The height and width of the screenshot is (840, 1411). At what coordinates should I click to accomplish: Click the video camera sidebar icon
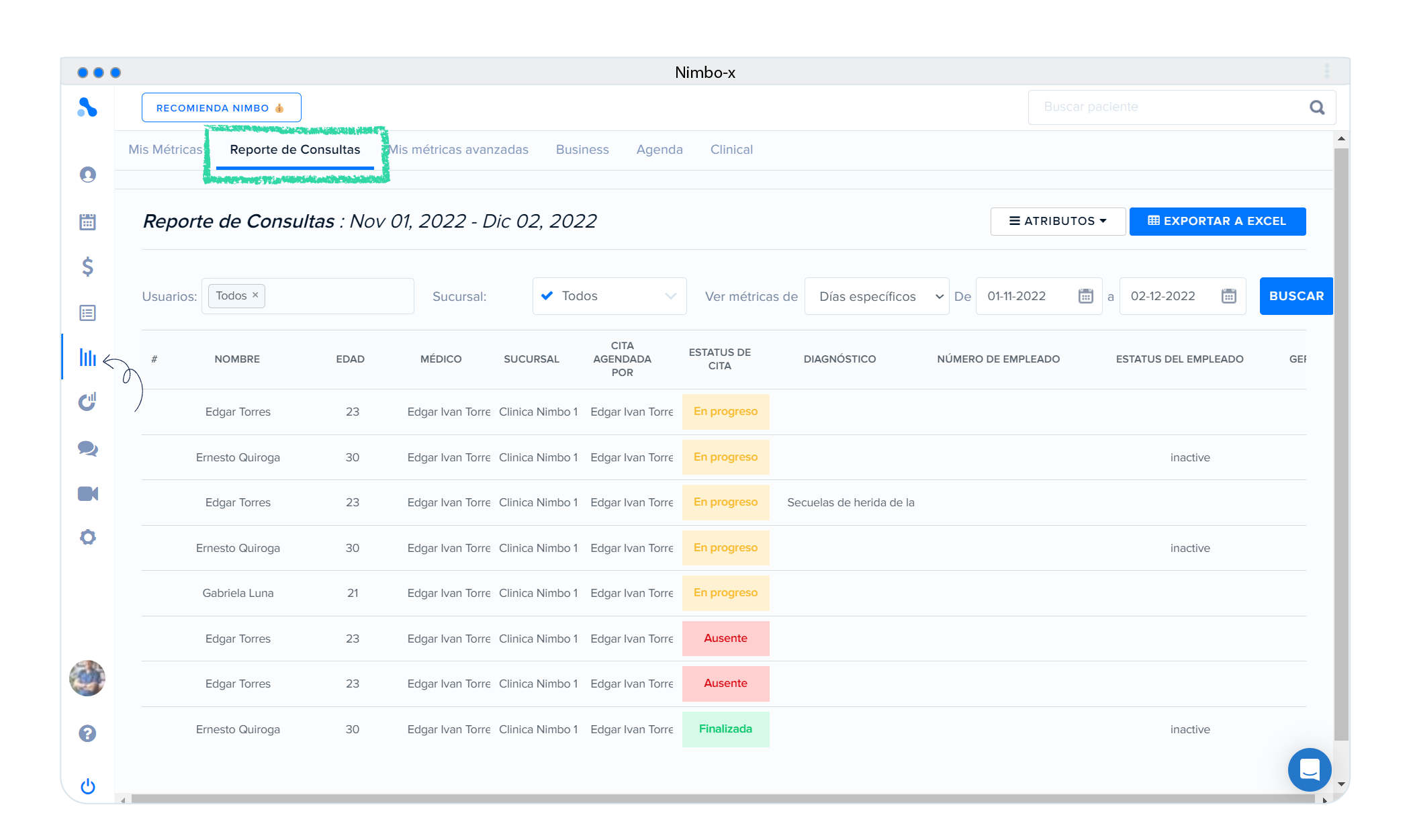pos(88,494)
